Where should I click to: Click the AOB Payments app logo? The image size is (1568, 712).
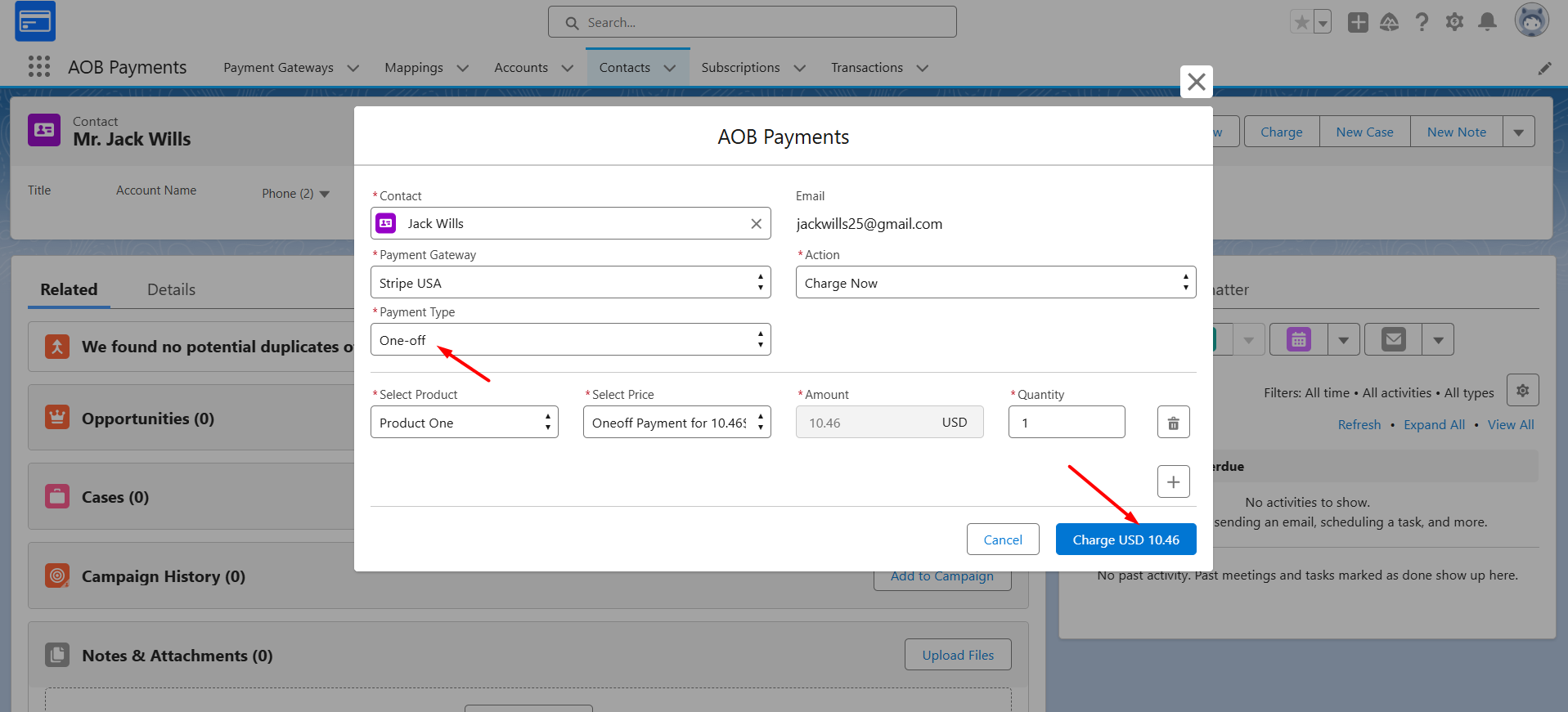tap(35, 21)
